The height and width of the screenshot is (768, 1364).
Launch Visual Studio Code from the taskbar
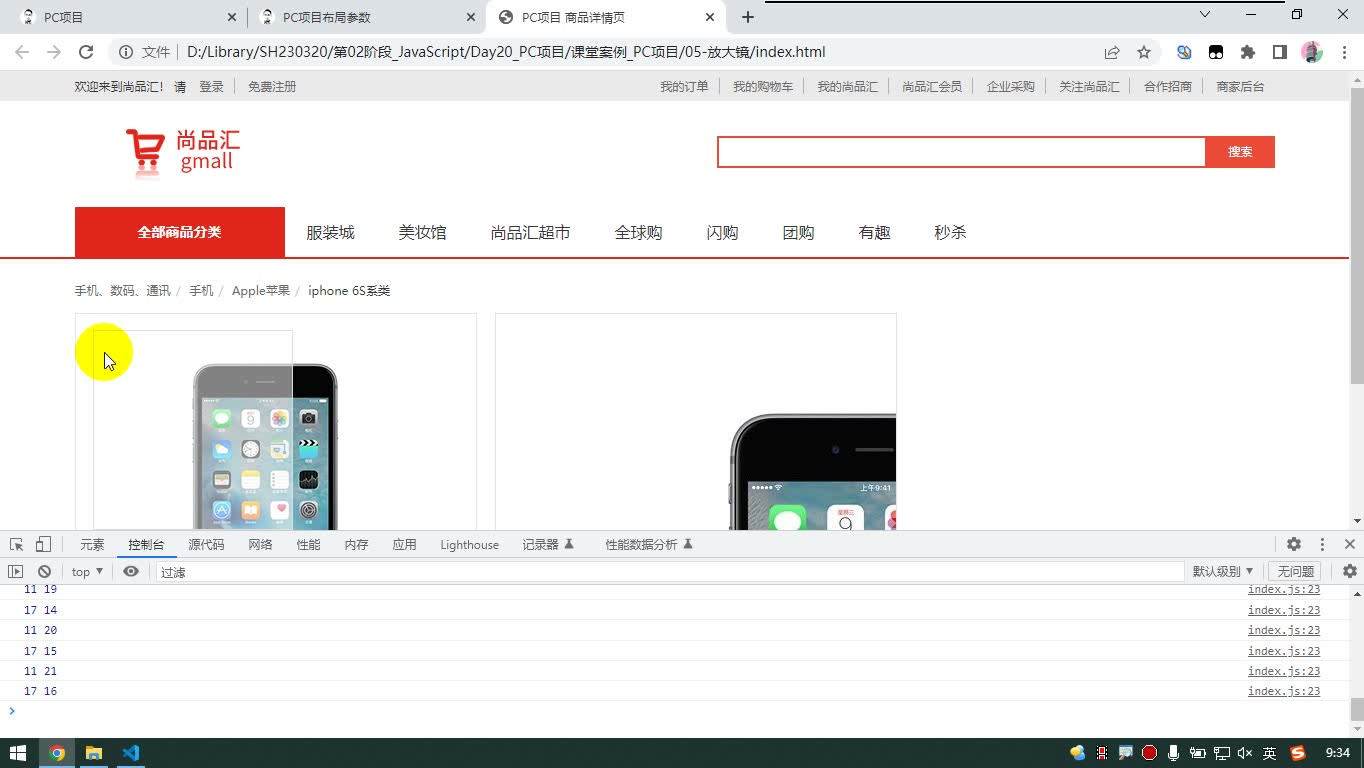pyautogui.click(x=131, y=753)
